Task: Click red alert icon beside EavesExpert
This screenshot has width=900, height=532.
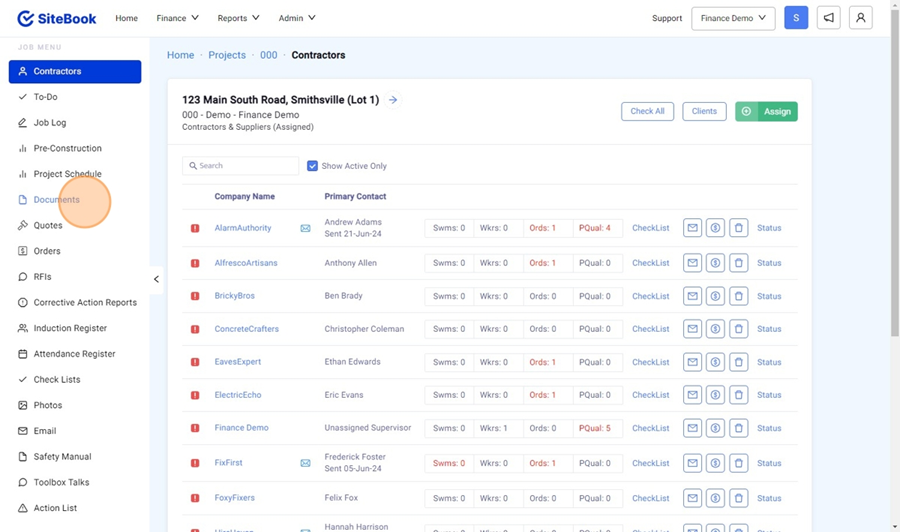Action: click(195, 362)
